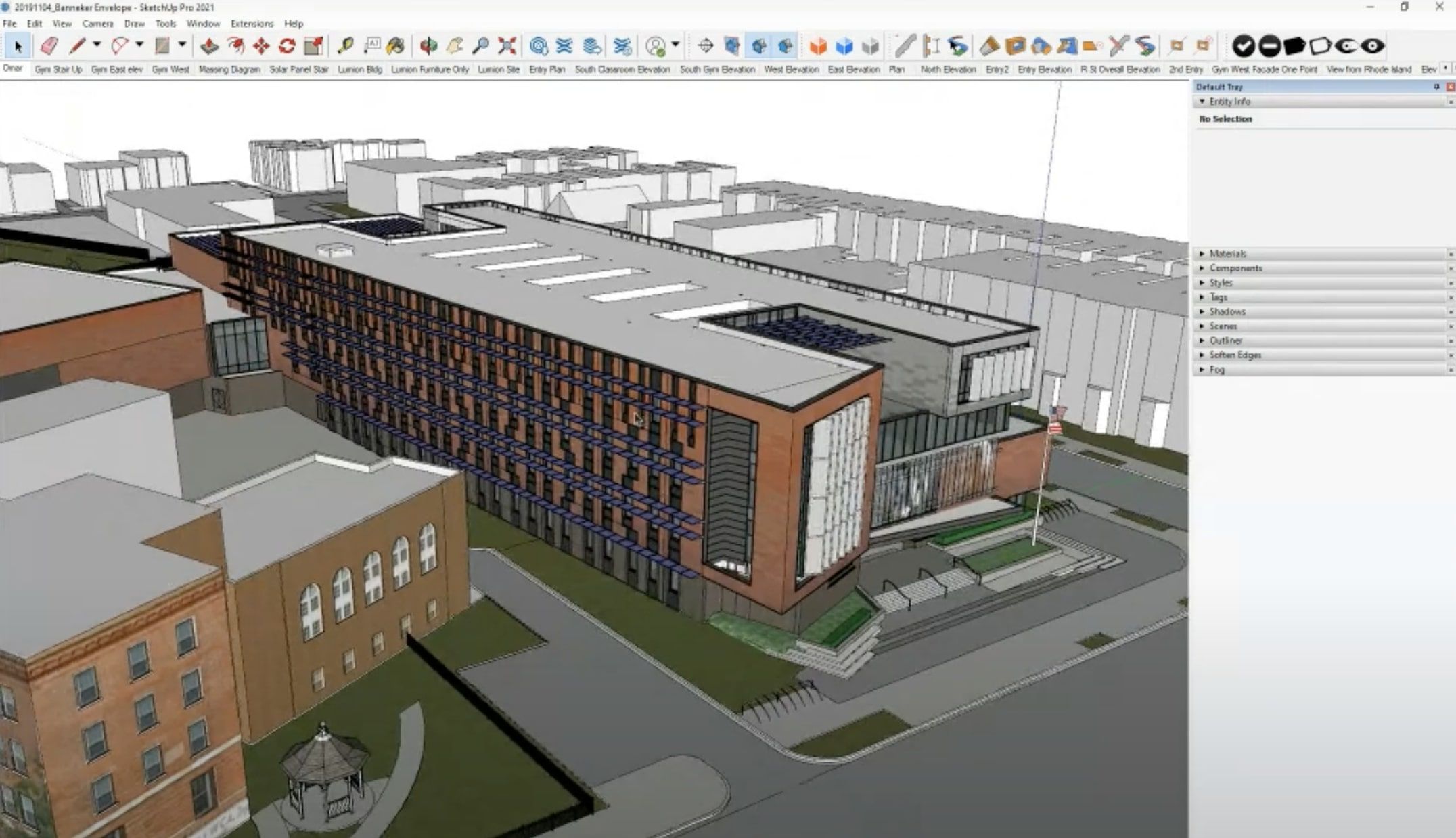Open the Extensions menu
1456x838 pixels.
(252, 24)
